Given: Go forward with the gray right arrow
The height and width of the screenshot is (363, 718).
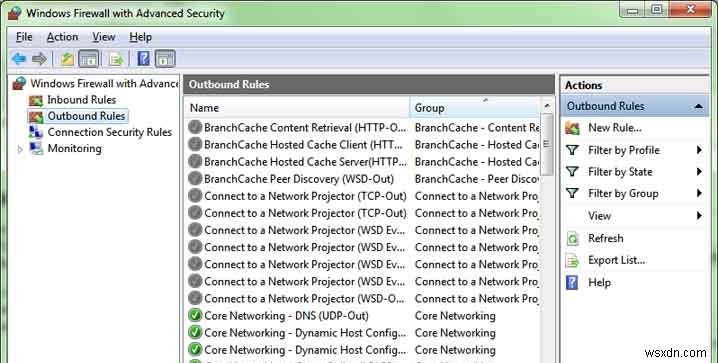Looking at the screenshot, I should pyautogui.click(x=39, y=59).
